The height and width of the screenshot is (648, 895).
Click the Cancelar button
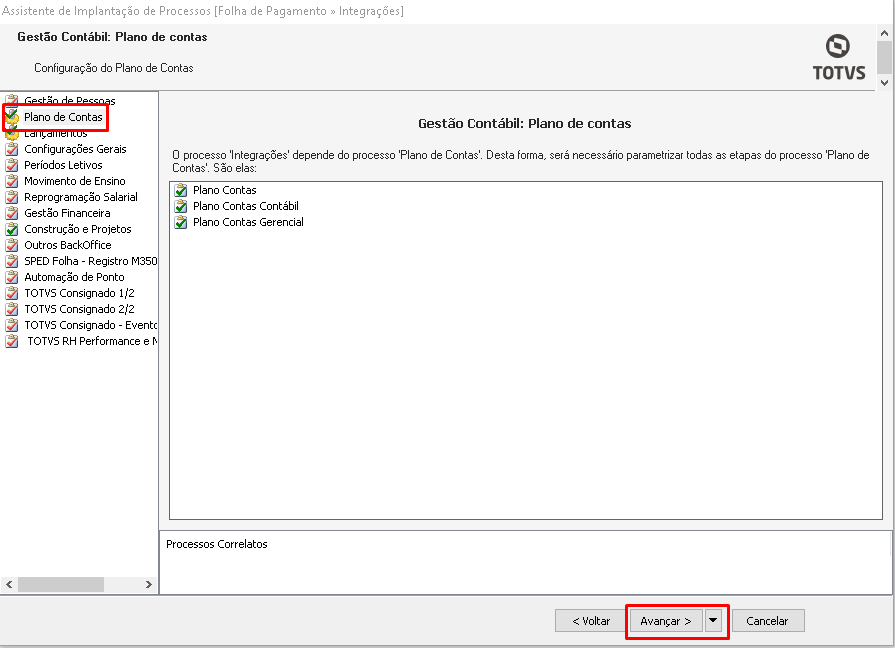[768, 621]
